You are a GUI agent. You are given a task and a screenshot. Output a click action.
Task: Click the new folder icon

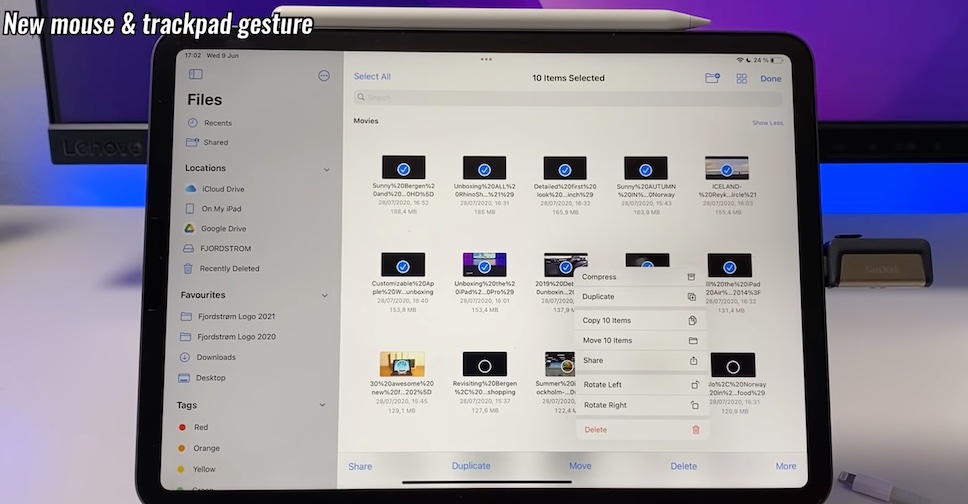point(712,78)
